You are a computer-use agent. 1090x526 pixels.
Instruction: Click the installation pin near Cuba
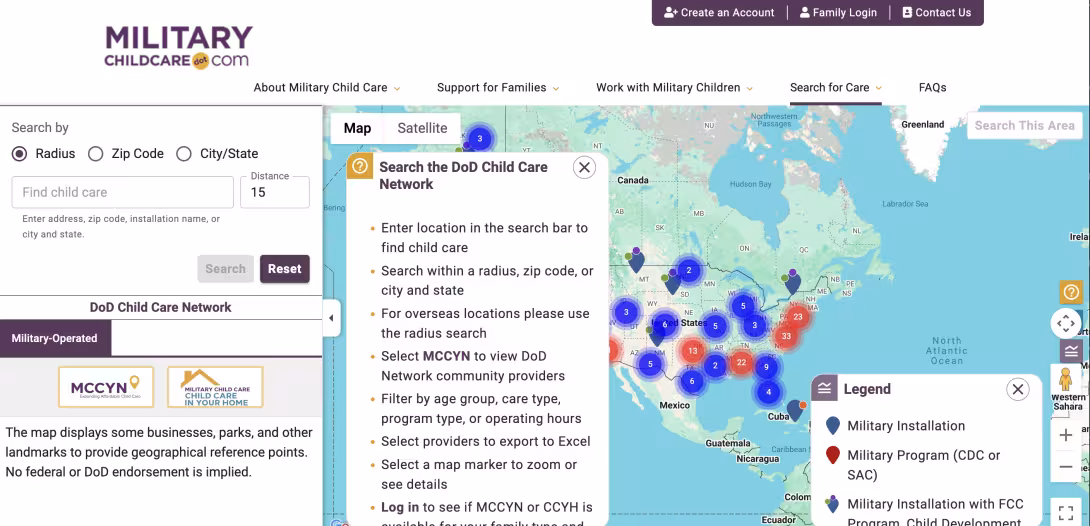click(x=795, y=410)
